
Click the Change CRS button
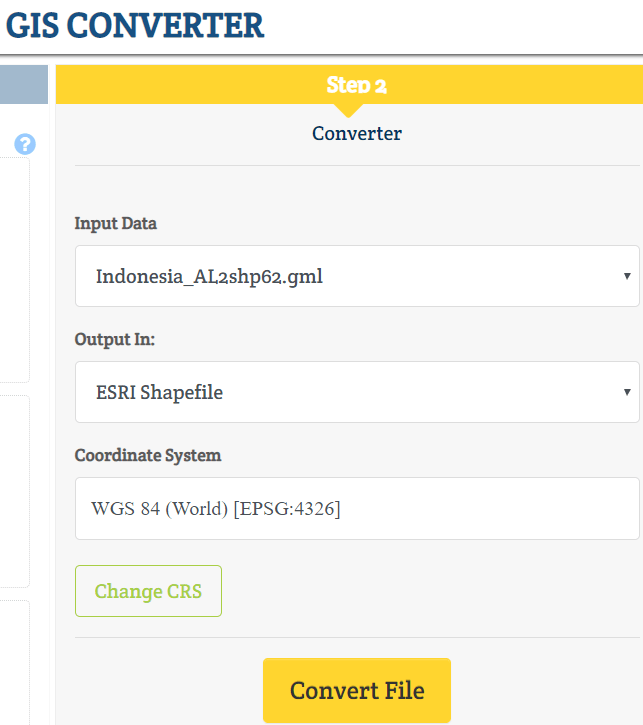[x=148, y=591]
